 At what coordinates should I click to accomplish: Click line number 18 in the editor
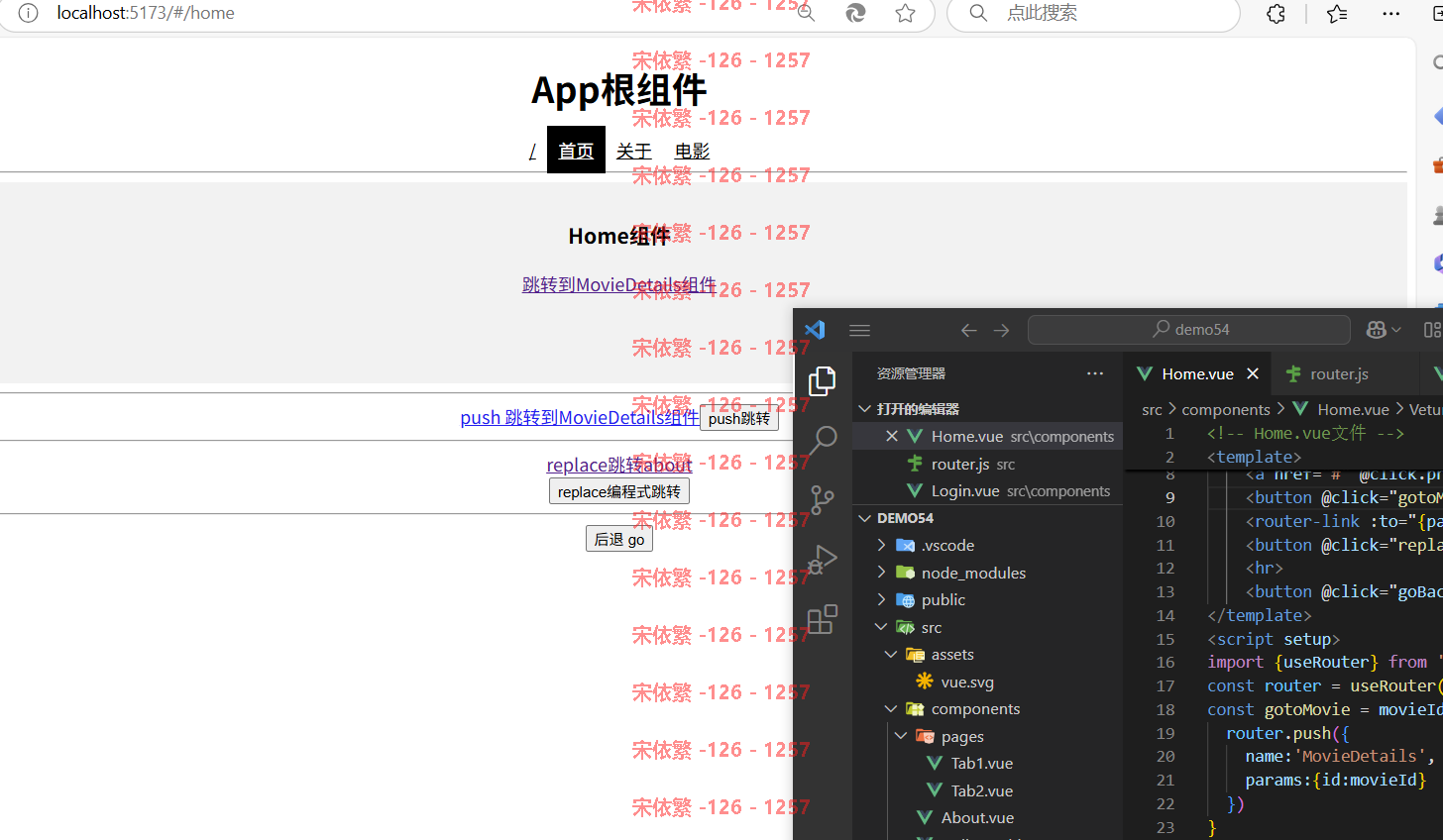[x=1165, y=709]
